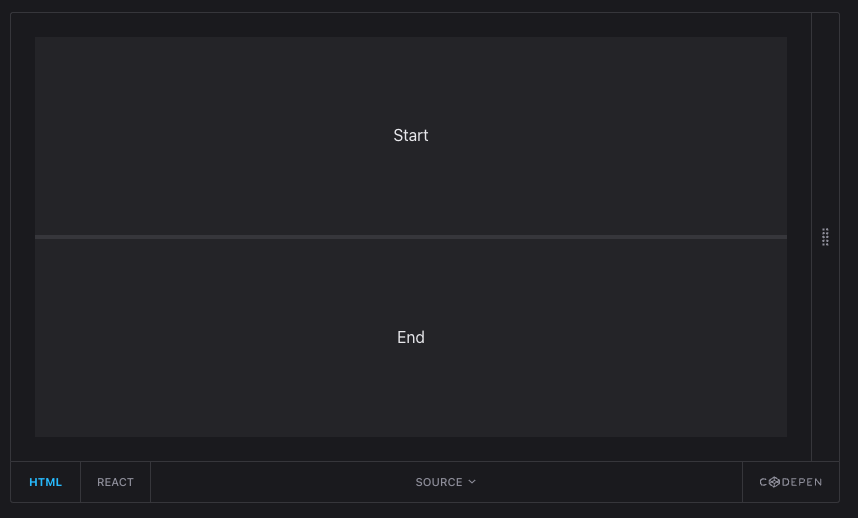
Task: Click the End label text
Action: [411, 338]
